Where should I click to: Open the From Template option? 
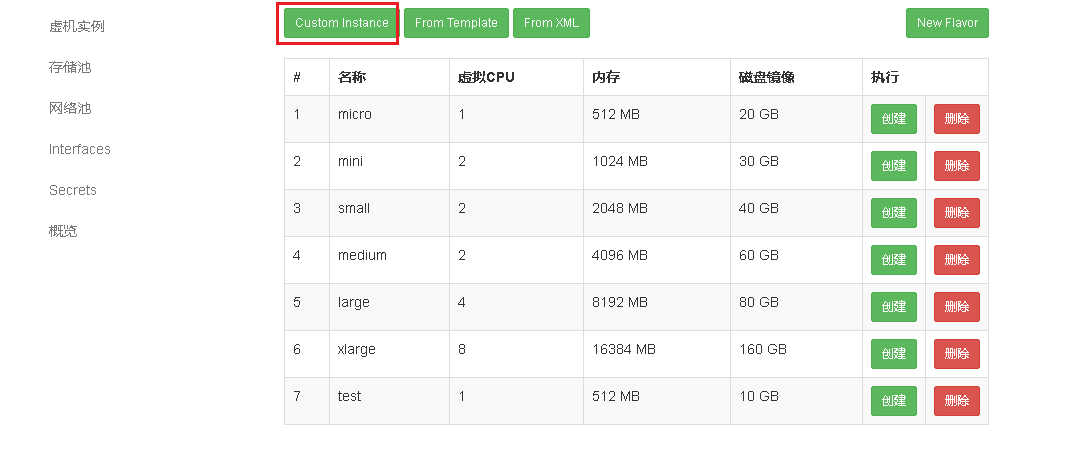click(x=456, y=23)
